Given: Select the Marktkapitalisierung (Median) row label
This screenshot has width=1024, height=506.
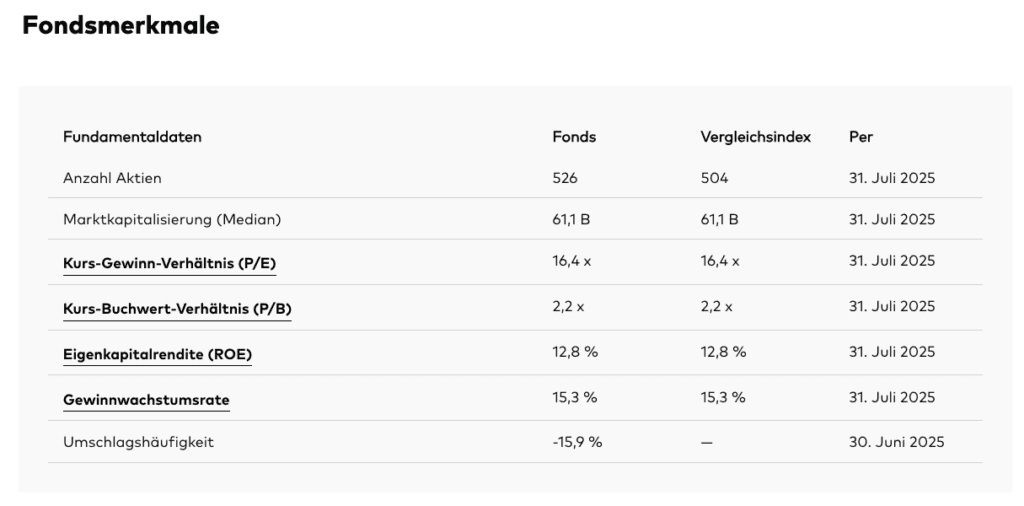Looking at the screenshot, I should (x=172, y=219).
